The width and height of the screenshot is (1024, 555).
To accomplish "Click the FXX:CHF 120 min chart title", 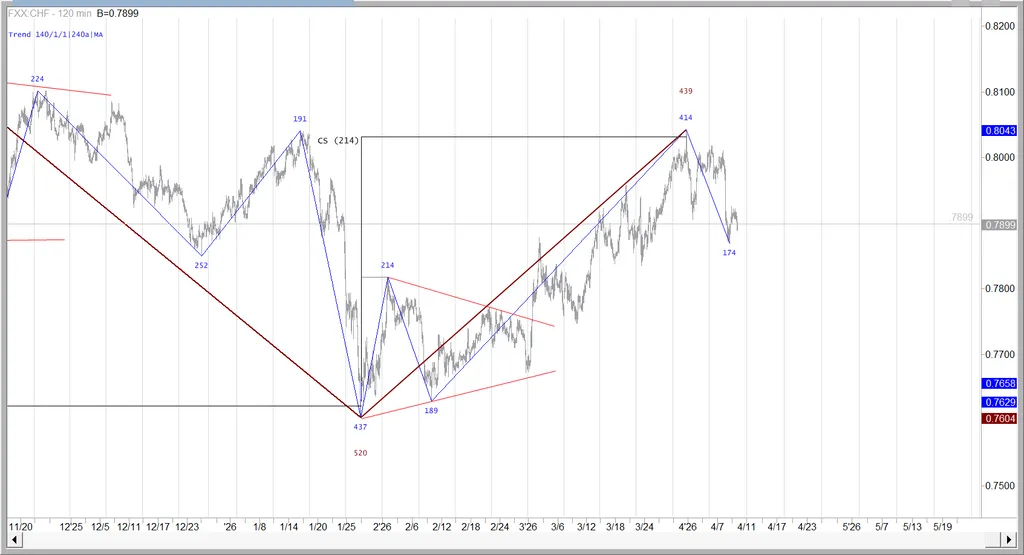I will pos(48,15).
